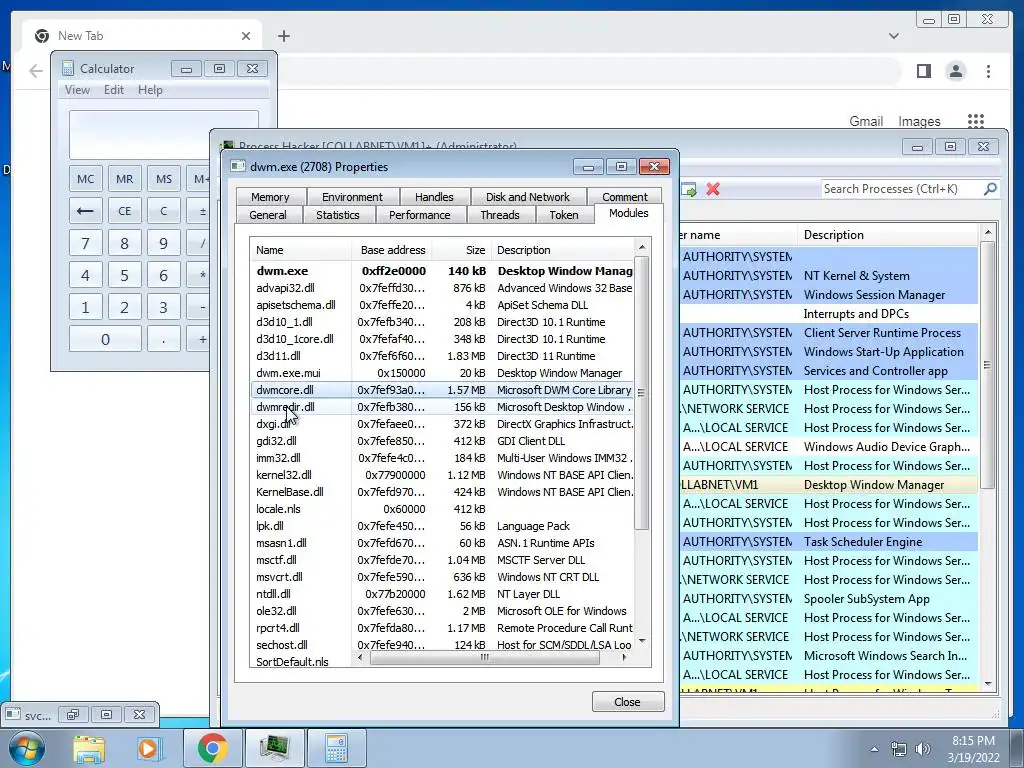Click the Chrome back arrow

tap(36, 71)
